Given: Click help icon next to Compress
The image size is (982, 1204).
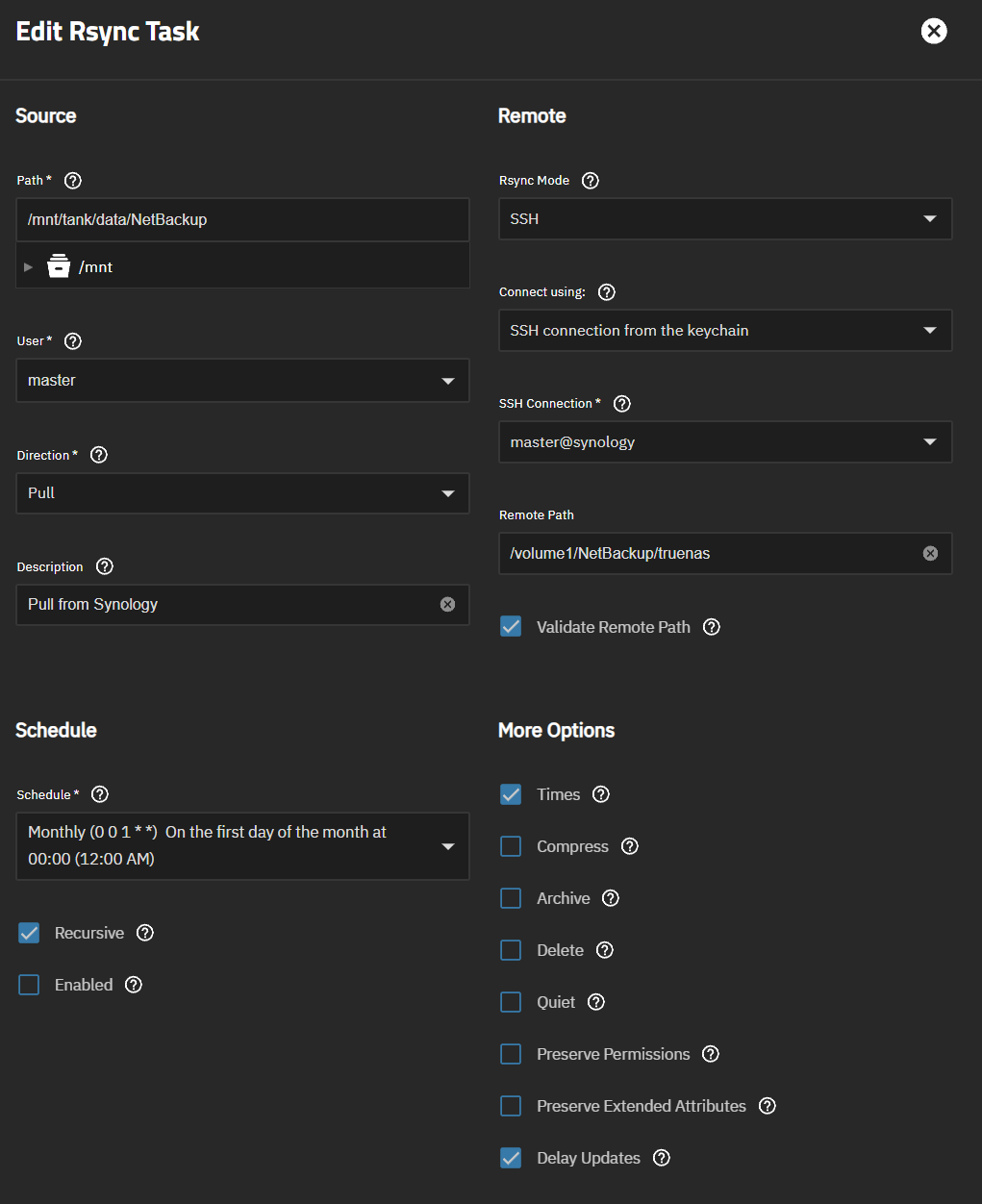Looking at the screenshot, I should tap(630, 846).
